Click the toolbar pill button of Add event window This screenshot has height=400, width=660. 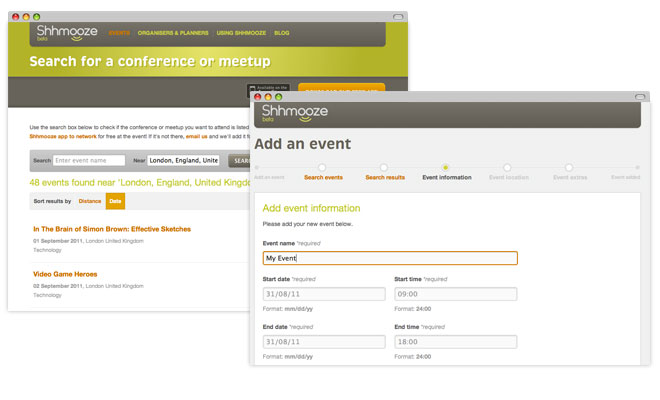tap(640, 97)
